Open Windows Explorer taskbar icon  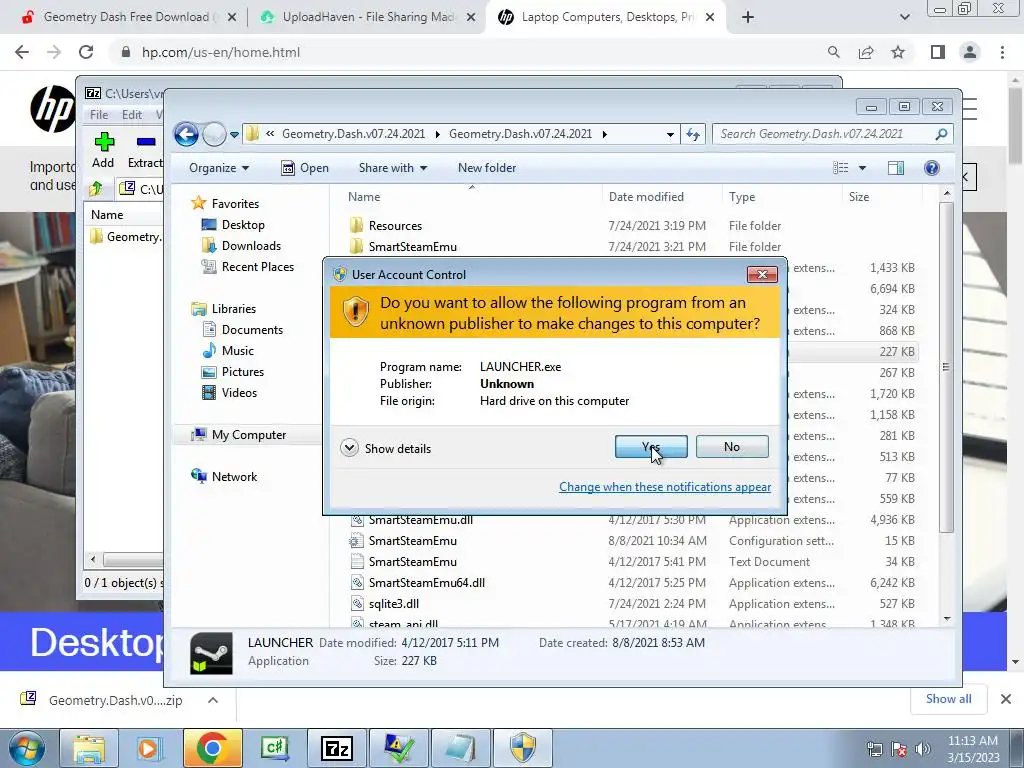pyautogui.click(x=89, y=748)
